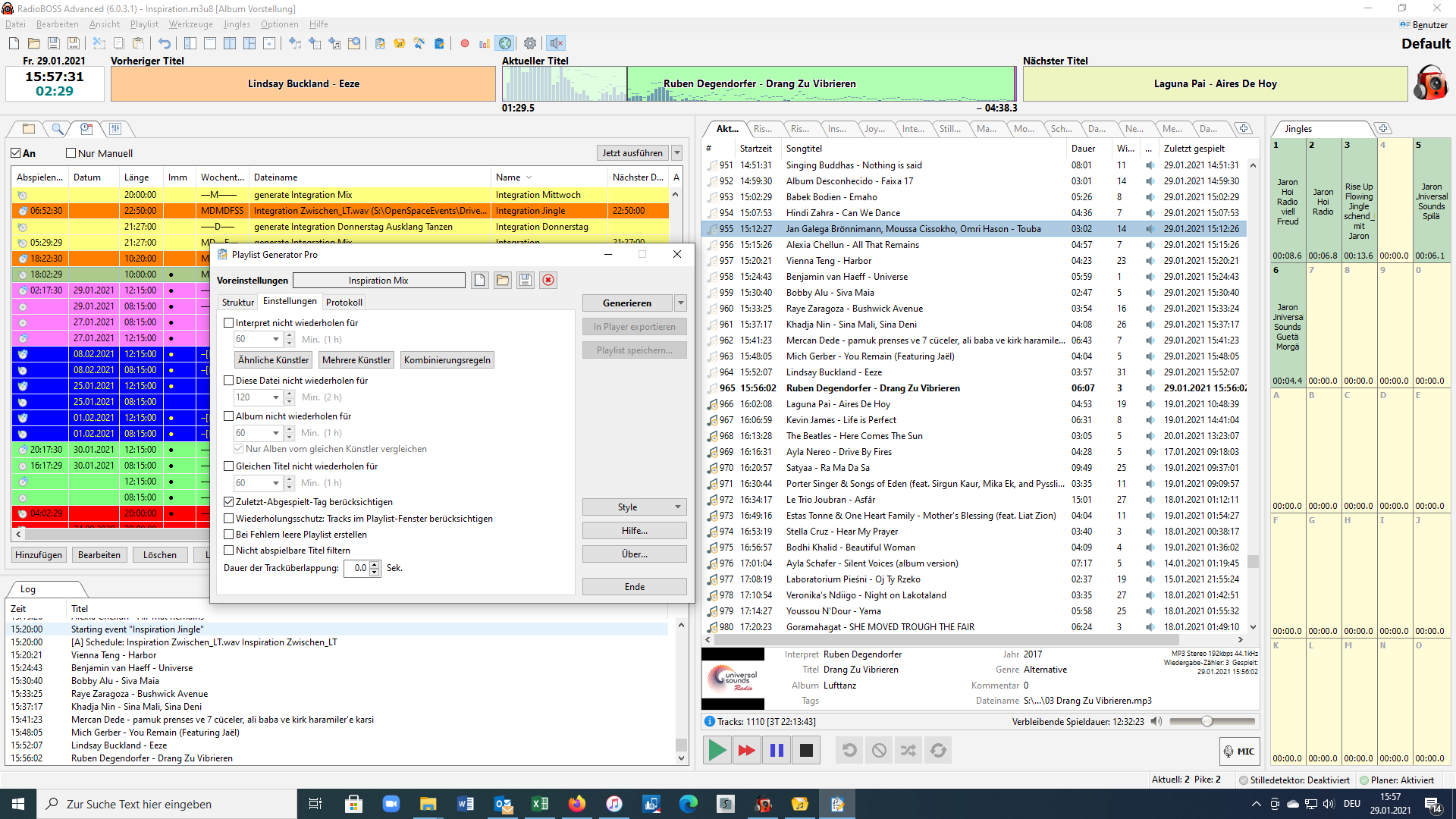Image resolution: width=1456 pixels, height=819 pixels.
Task: Open the Datei menu
Action: click(x=15, y=24)
